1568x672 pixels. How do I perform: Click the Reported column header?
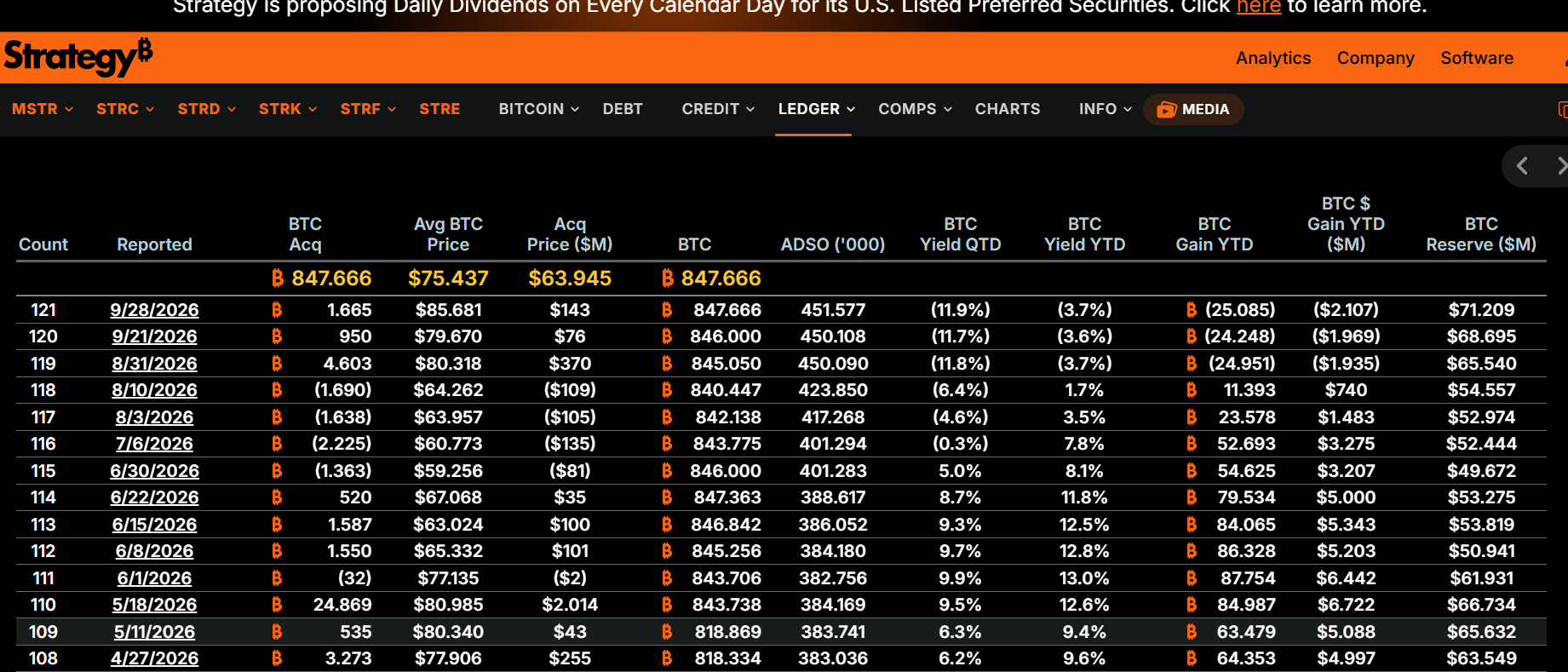pos(154,244)
